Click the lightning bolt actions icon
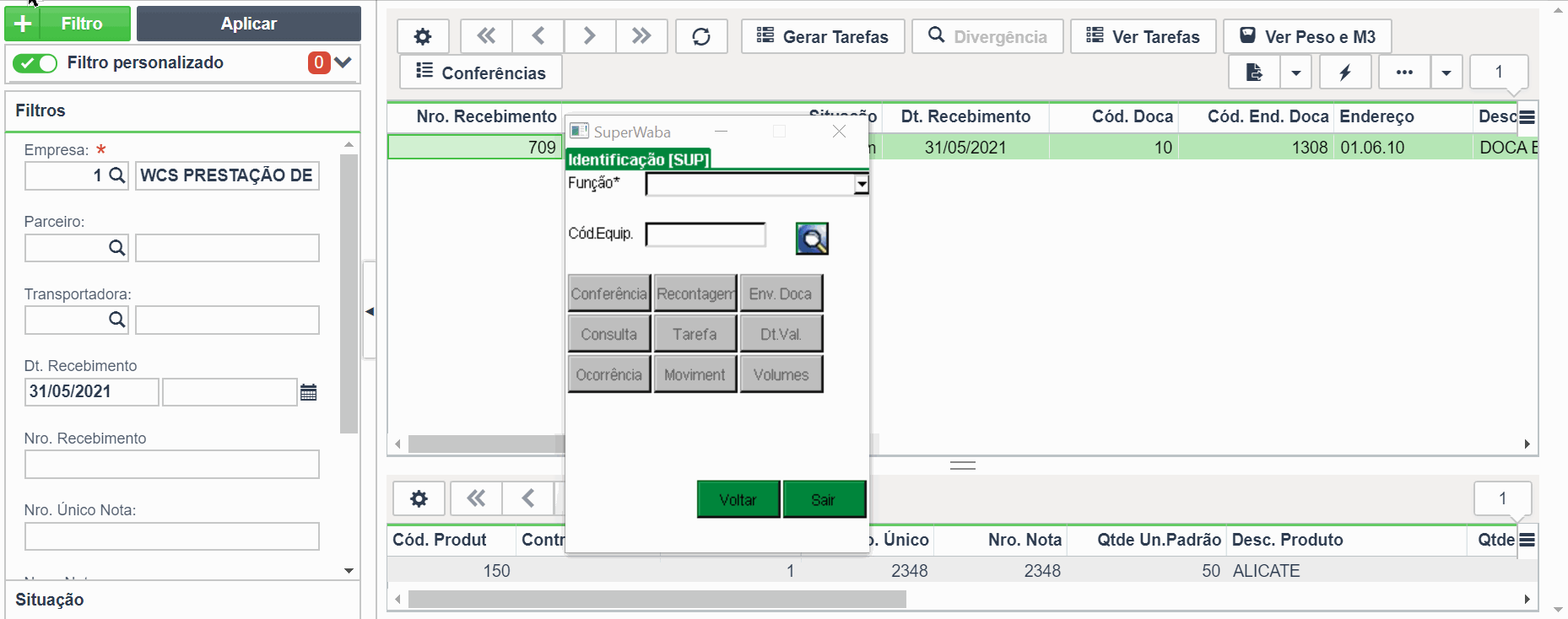Viewport: 1568px width, 619px height. click(x=1345, y=73)
